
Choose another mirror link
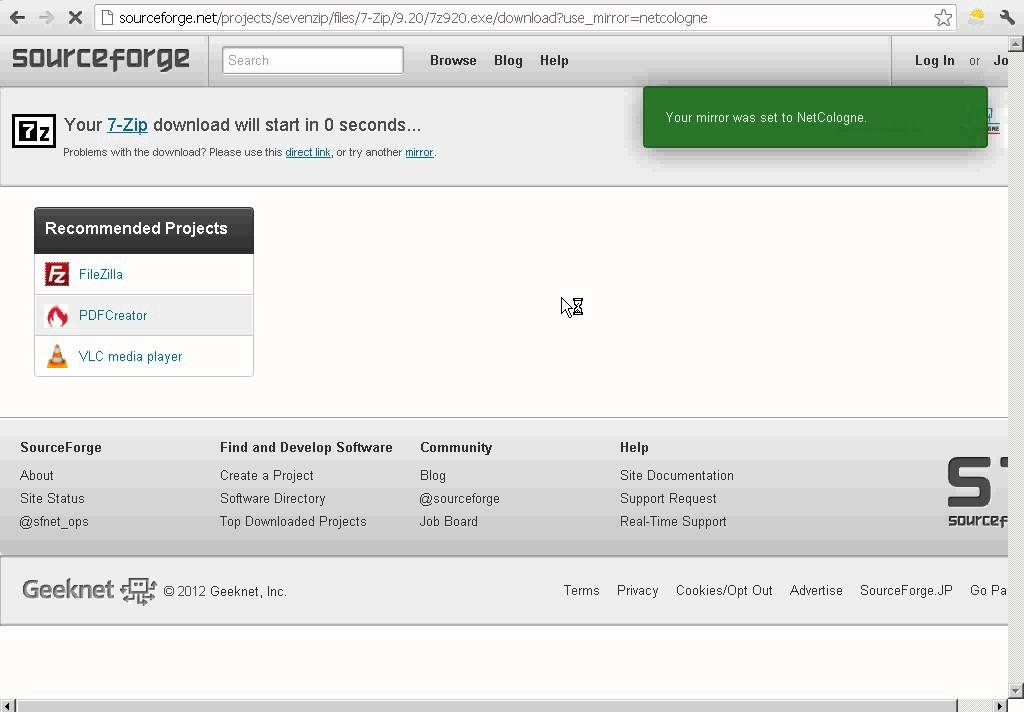(419, 152)
